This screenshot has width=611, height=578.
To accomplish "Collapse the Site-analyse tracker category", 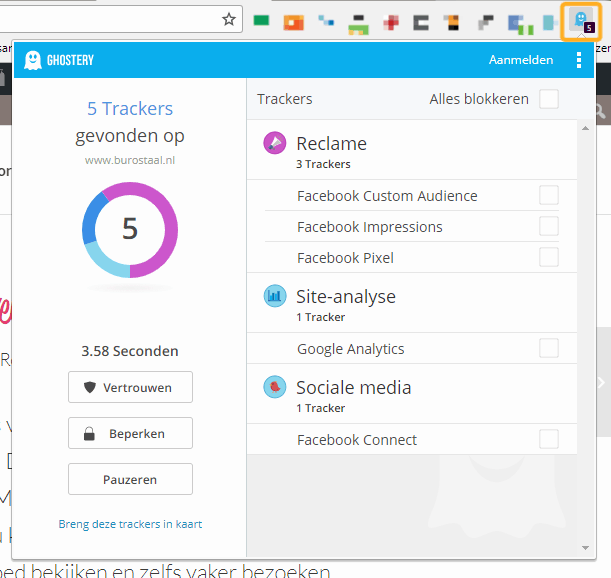I will (412, 303).
